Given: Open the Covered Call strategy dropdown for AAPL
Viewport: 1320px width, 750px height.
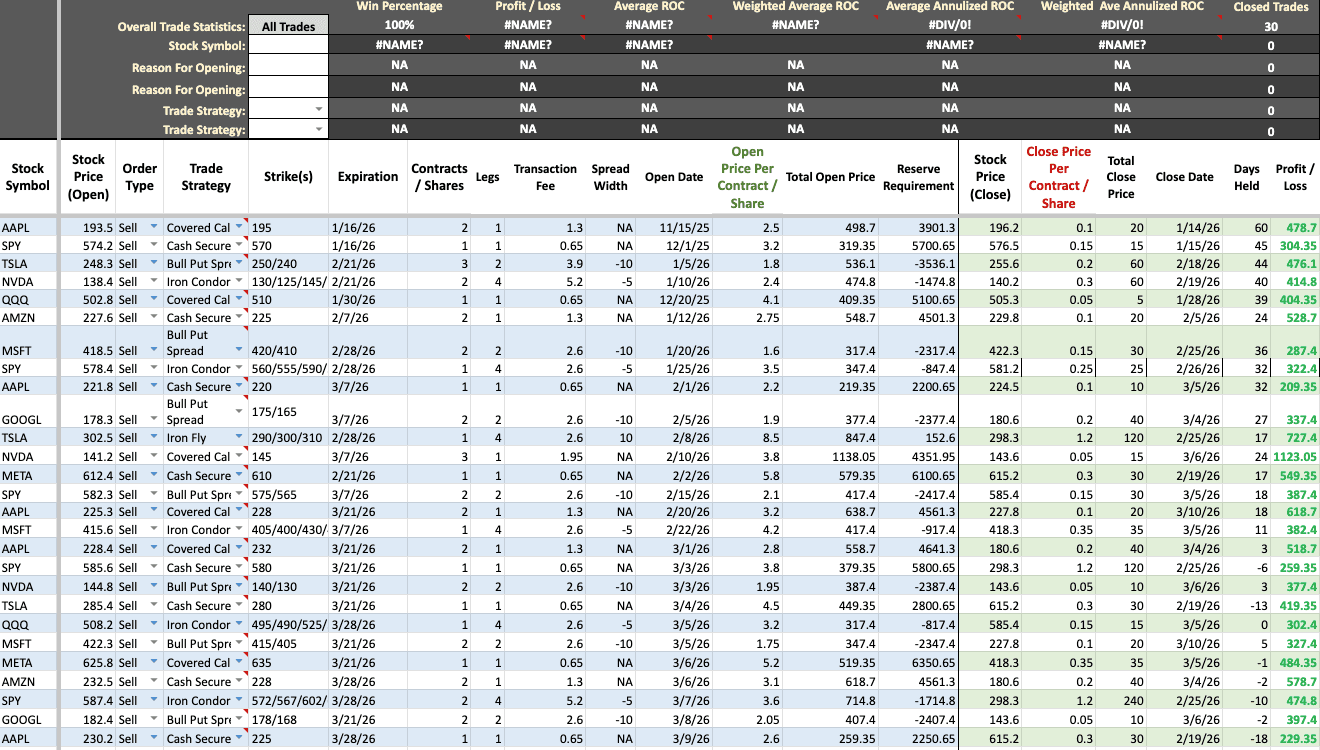Looking at the screenshot, I should click(x=237, y=227).
